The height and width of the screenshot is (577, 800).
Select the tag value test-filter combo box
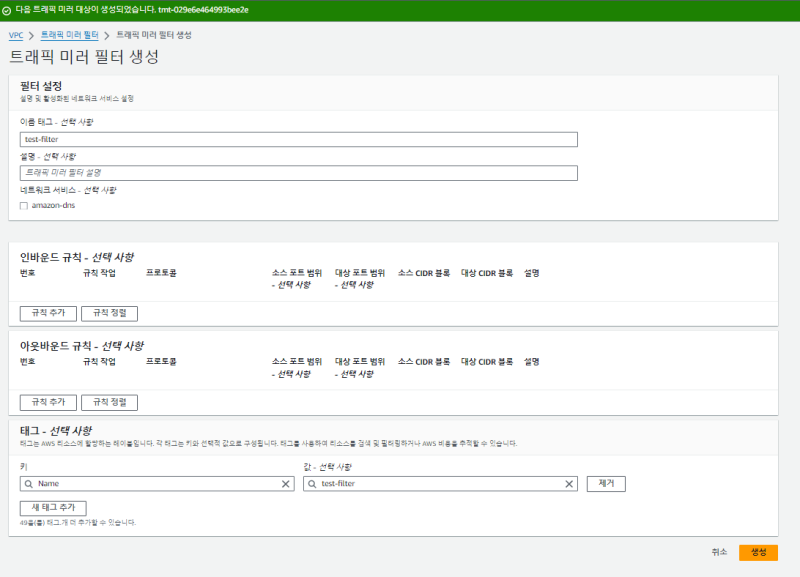[x=440, y=484]
